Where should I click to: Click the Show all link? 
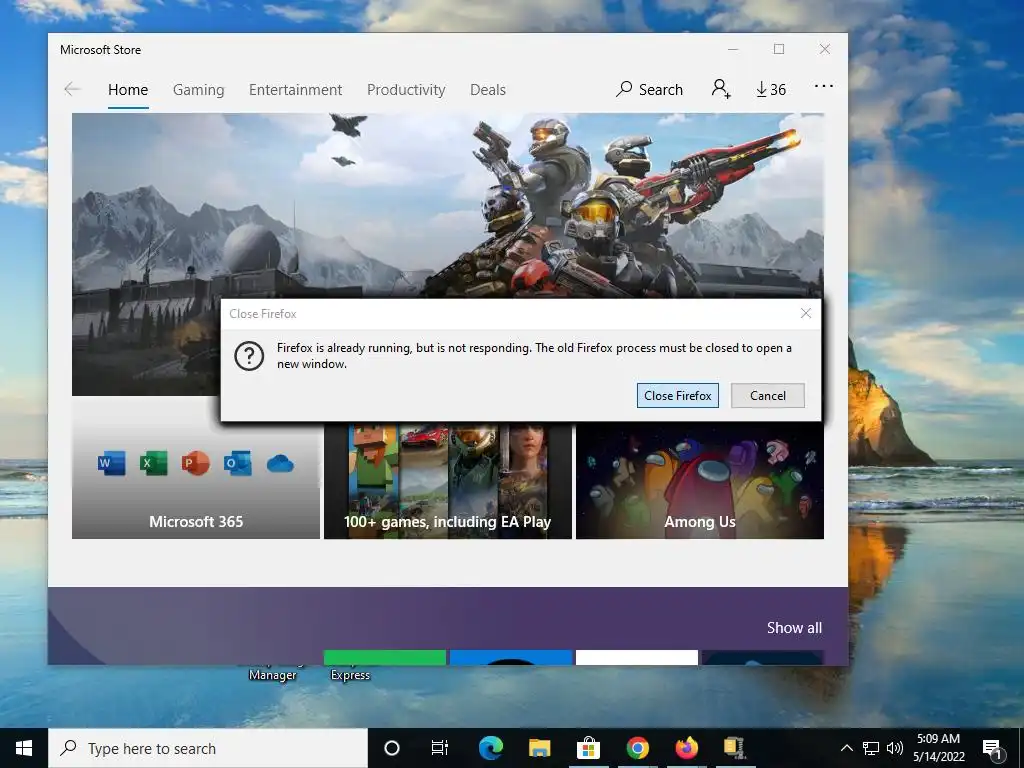pos(794,628)
